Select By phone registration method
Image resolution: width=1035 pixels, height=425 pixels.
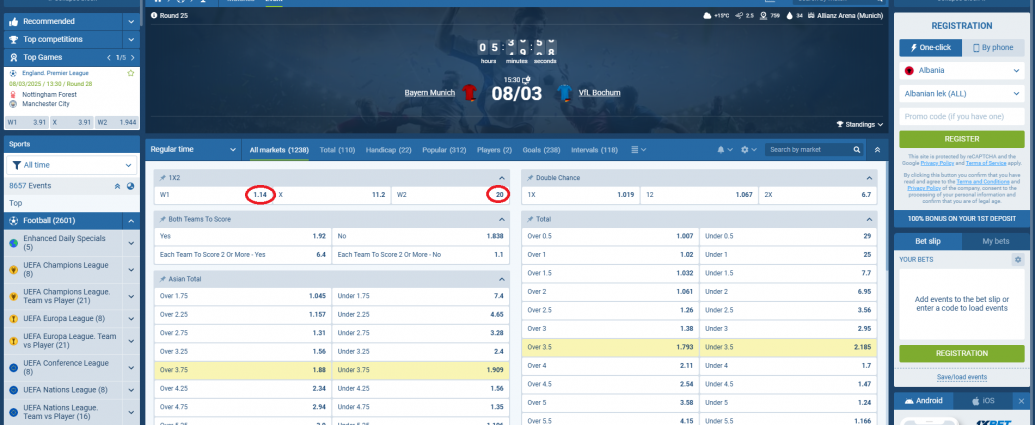(992, 48)
